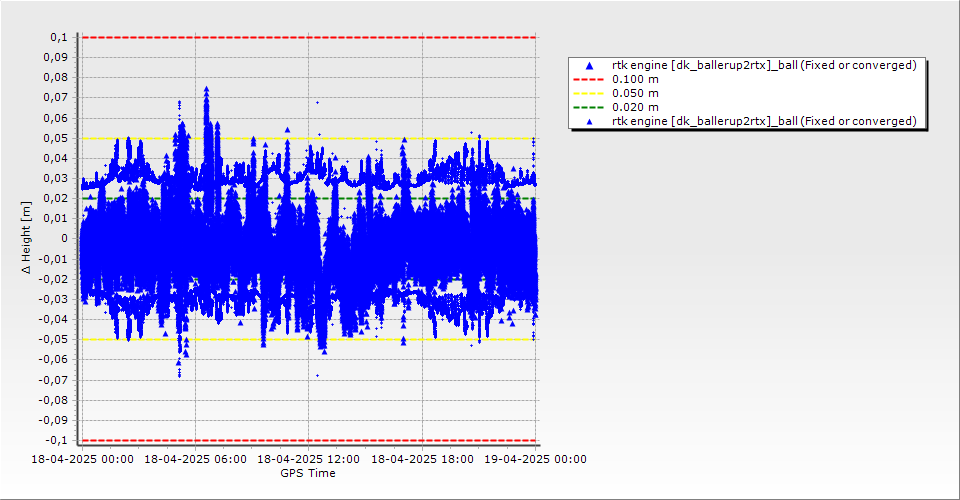Click the green dashed line legend sample

588,108
